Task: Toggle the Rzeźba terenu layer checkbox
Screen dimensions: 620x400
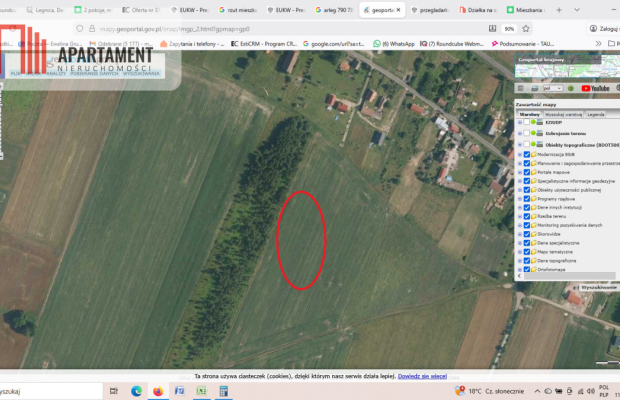Action: [x=526, y=215]
